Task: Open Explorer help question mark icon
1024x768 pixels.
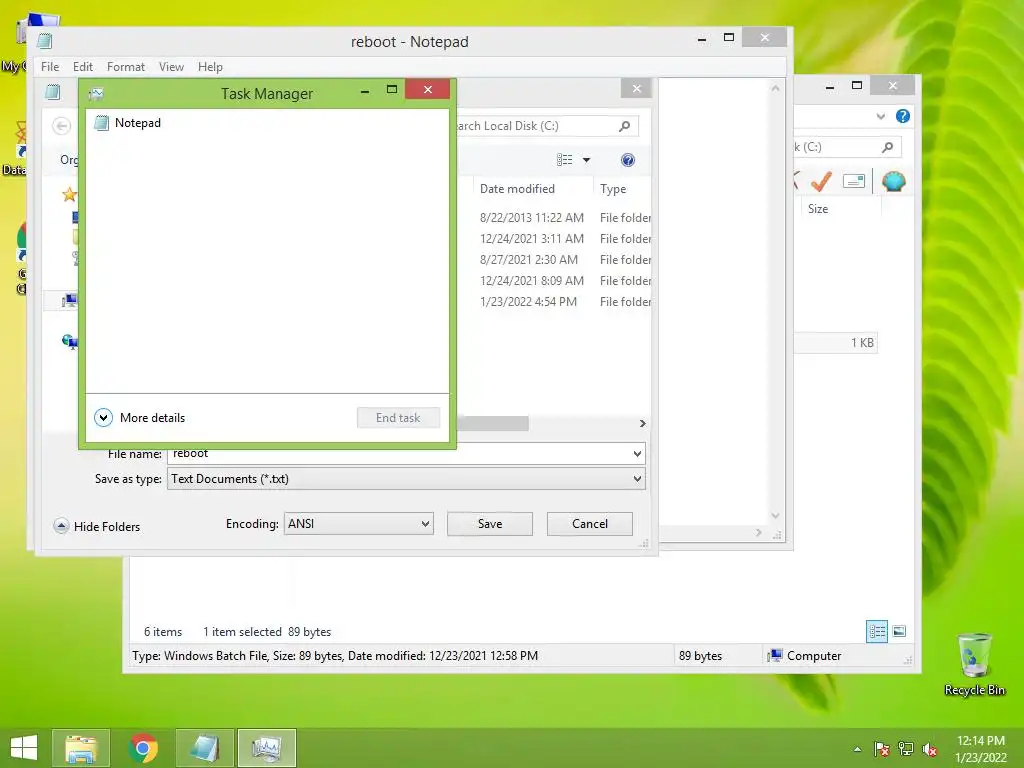Action: [x=903, y=116]
